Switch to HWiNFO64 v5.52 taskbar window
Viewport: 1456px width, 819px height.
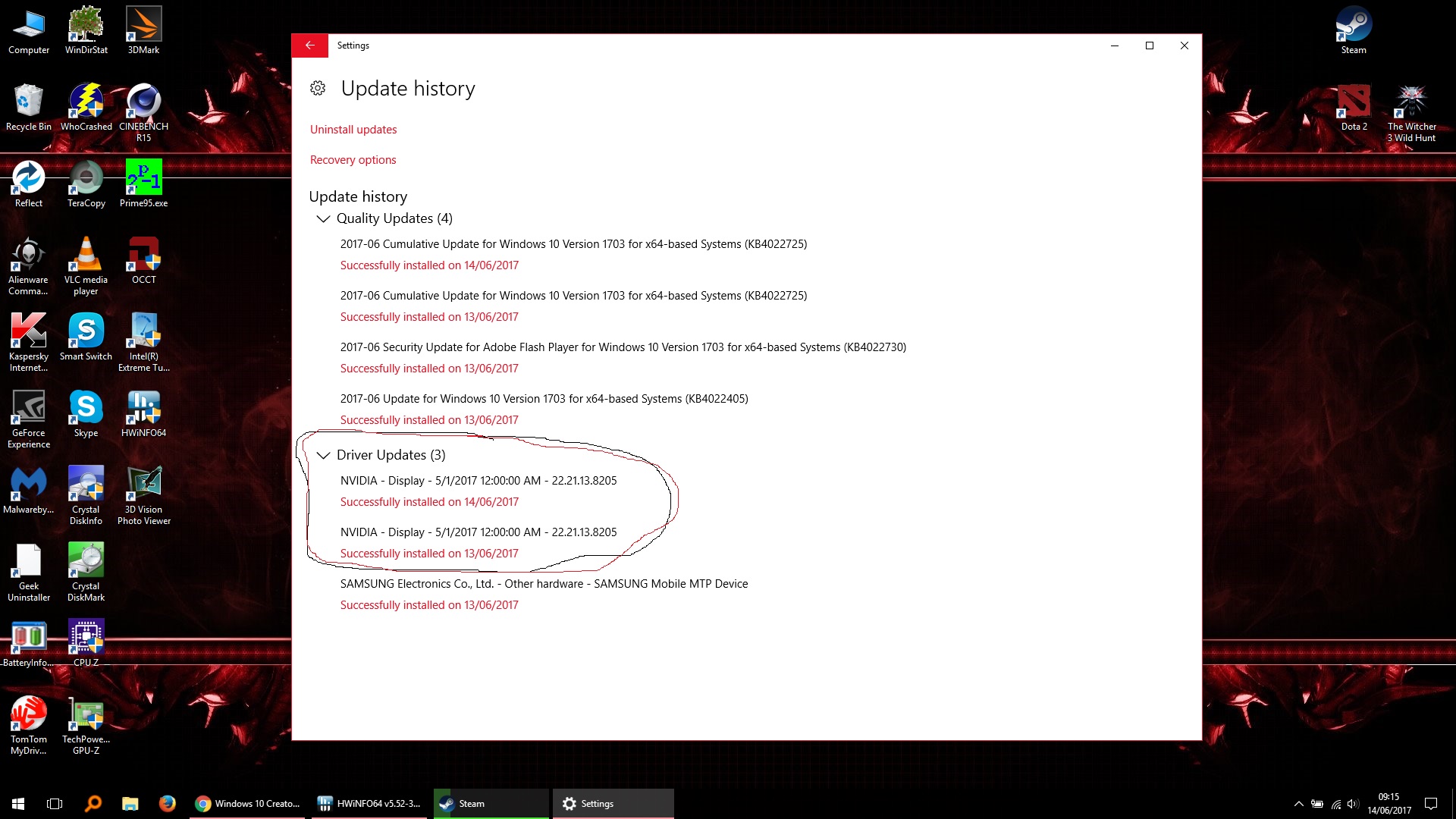(x=370, y=804)
